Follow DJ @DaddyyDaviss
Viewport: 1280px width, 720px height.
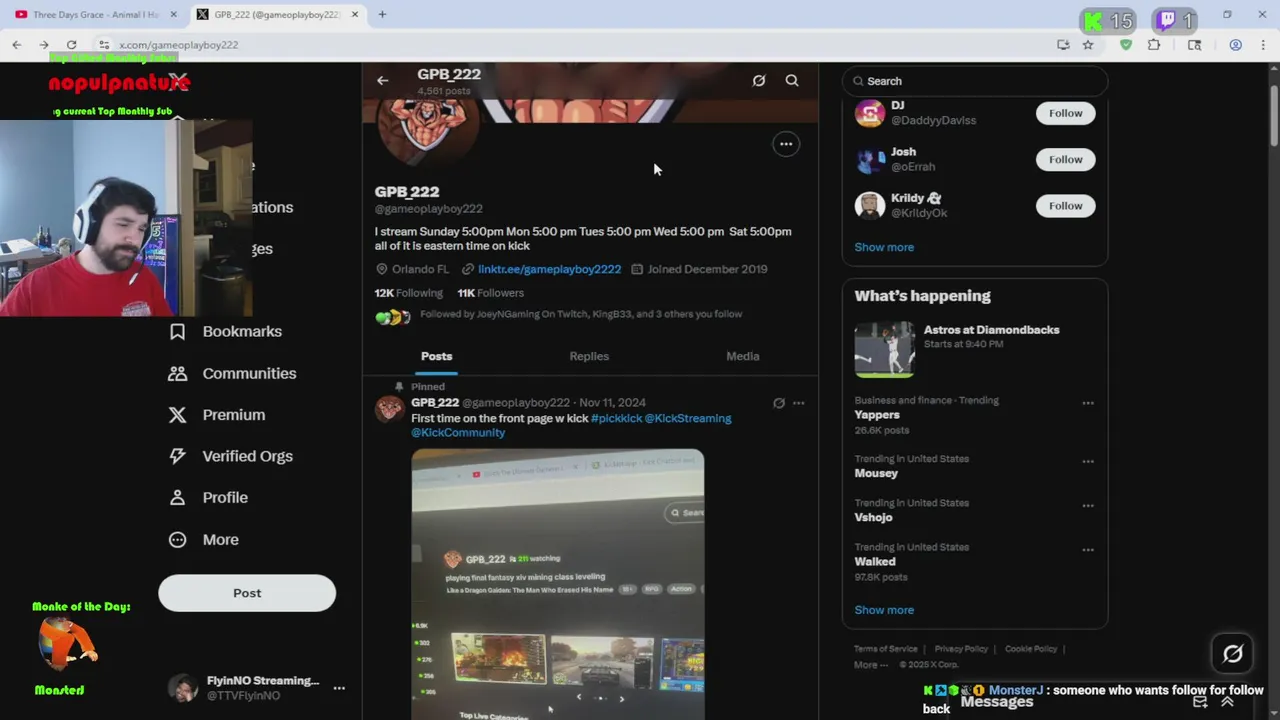tap(1066, 113)
